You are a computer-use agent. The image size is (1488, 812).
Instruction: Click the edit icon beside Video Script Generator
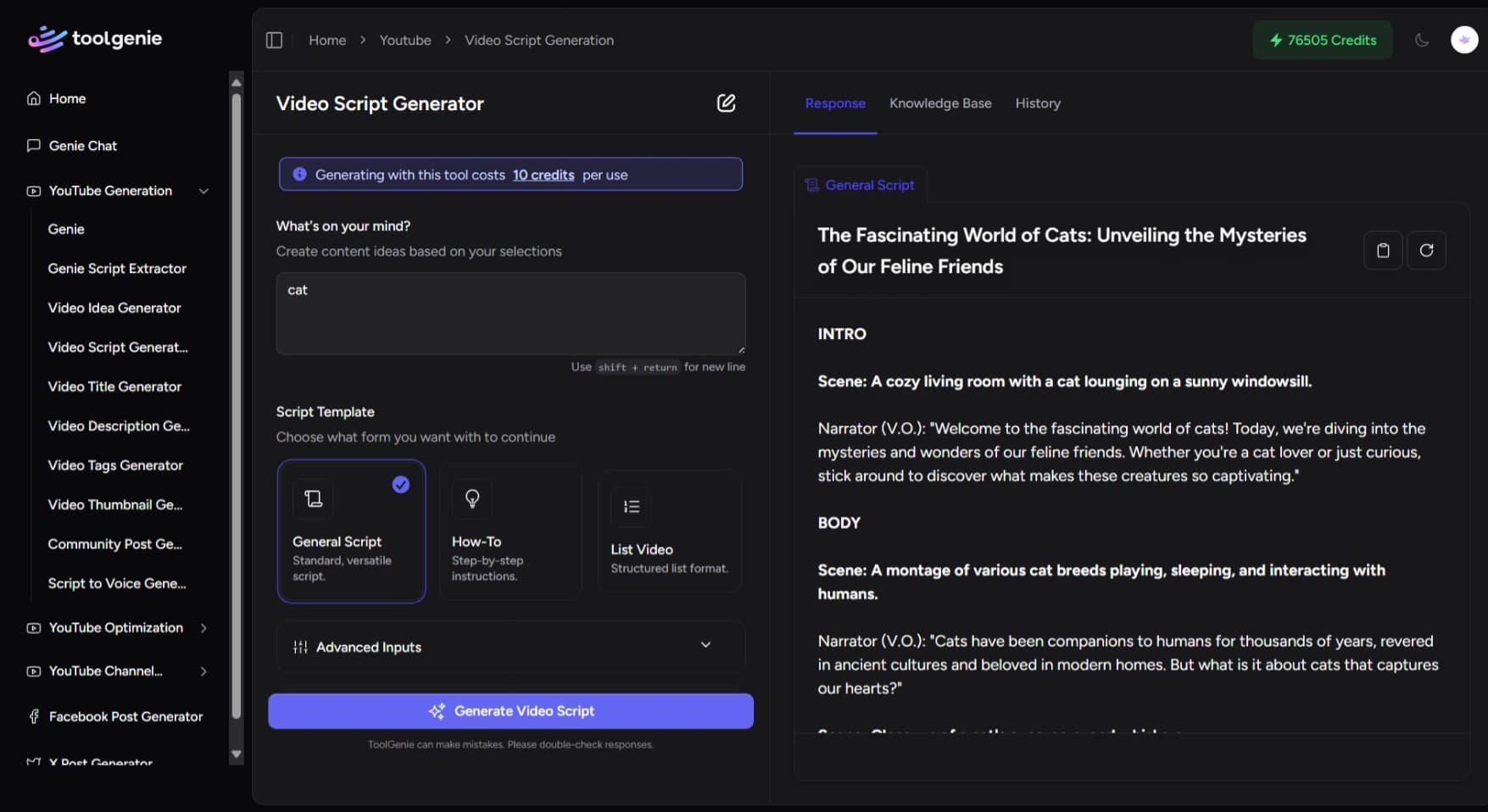(726, 103)
